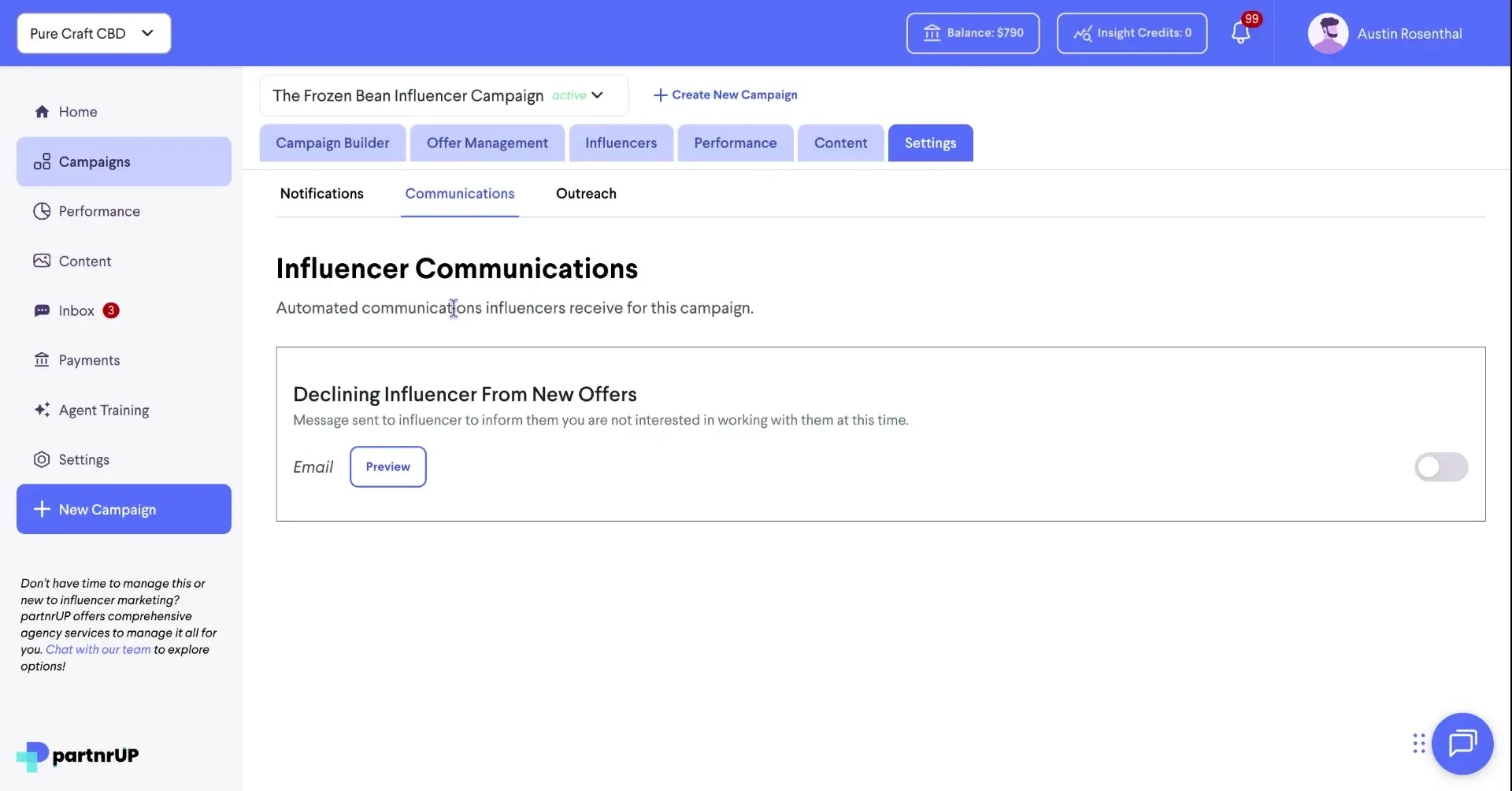Click the Chat with our team link

coord(98,649)
